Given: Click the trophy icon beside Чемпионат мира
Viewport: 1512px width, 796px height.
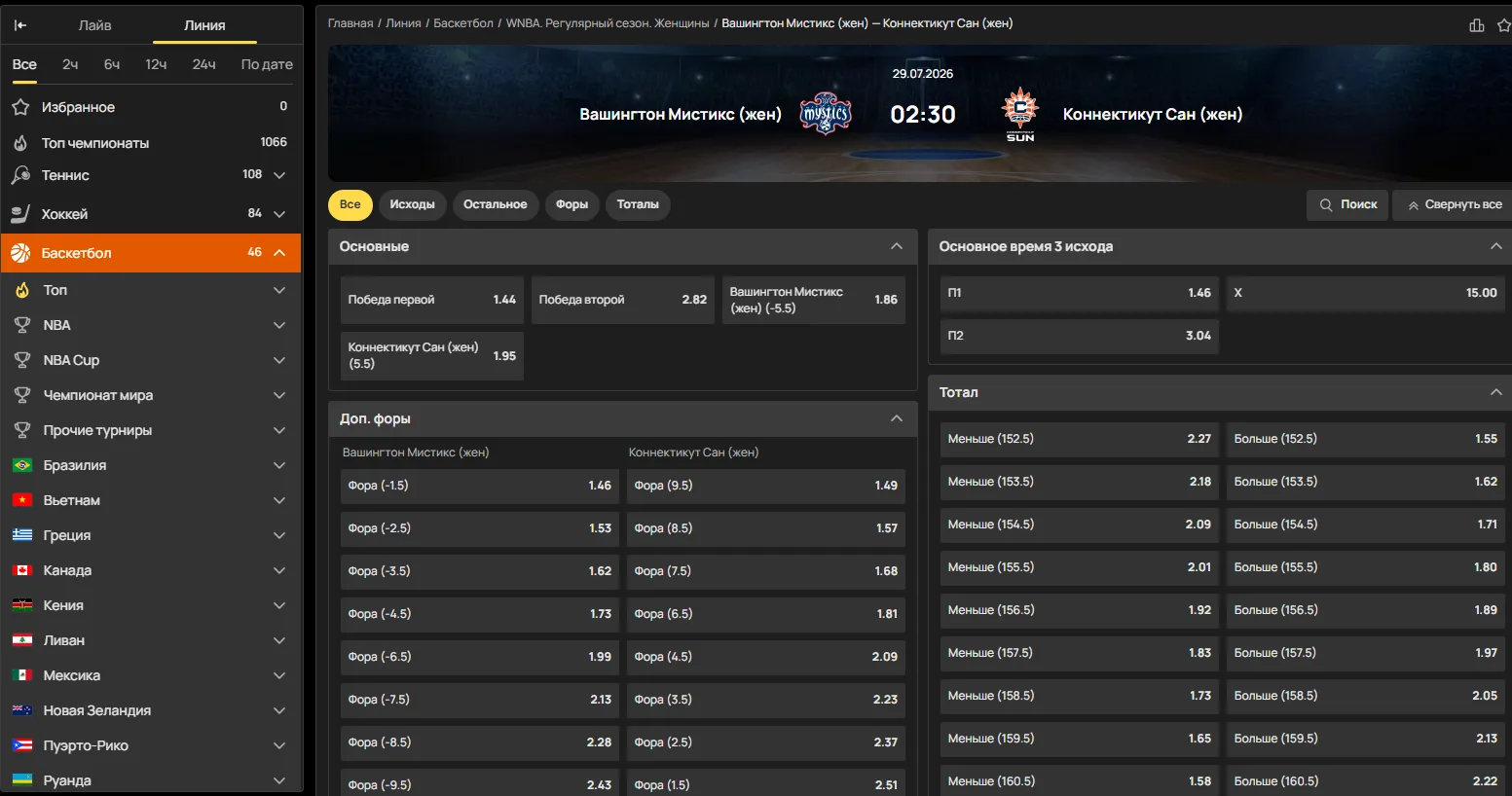Looking at the screenshot, I should pyautogui.click(x=22, y=395).
